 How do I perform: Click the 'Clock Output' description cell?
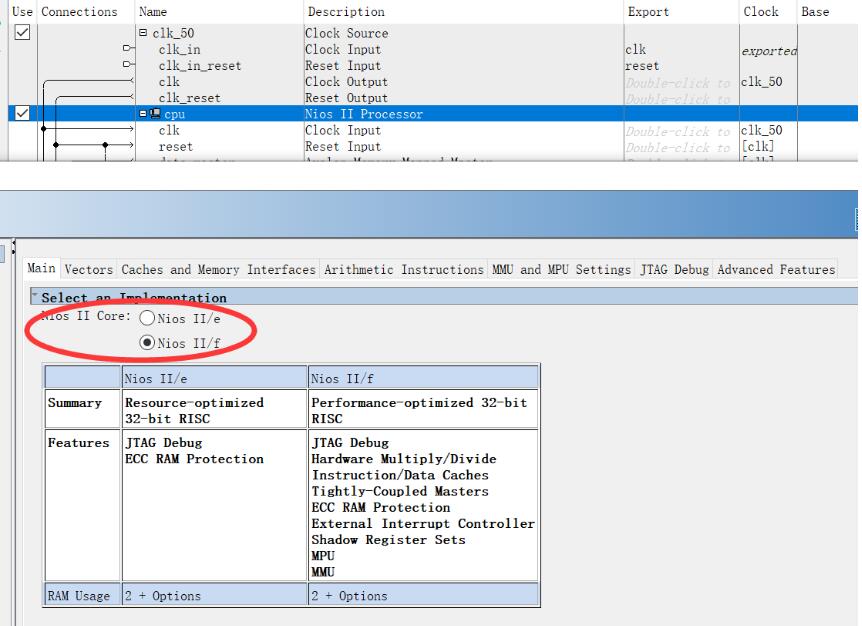pyautogui.click(x=346, y=82)
